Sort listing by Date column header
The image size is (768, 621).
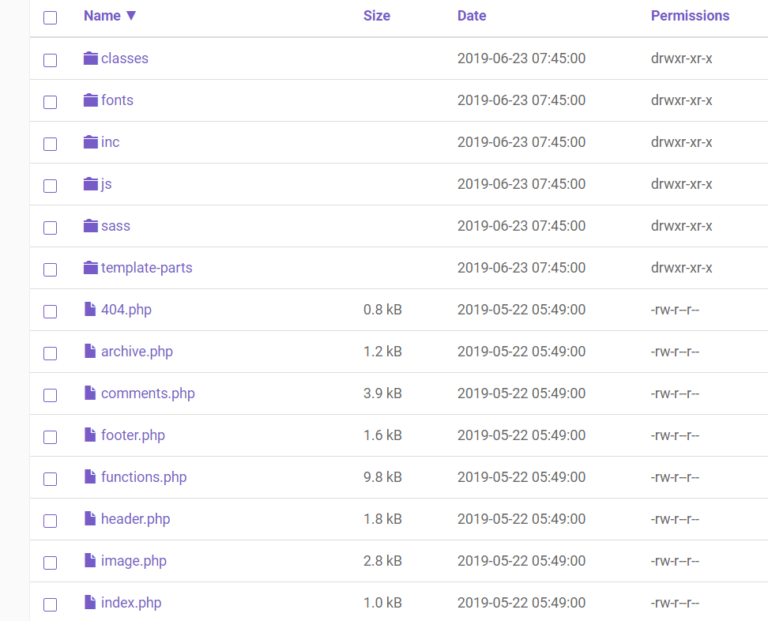pyautogui.click(x=471, y=16)
